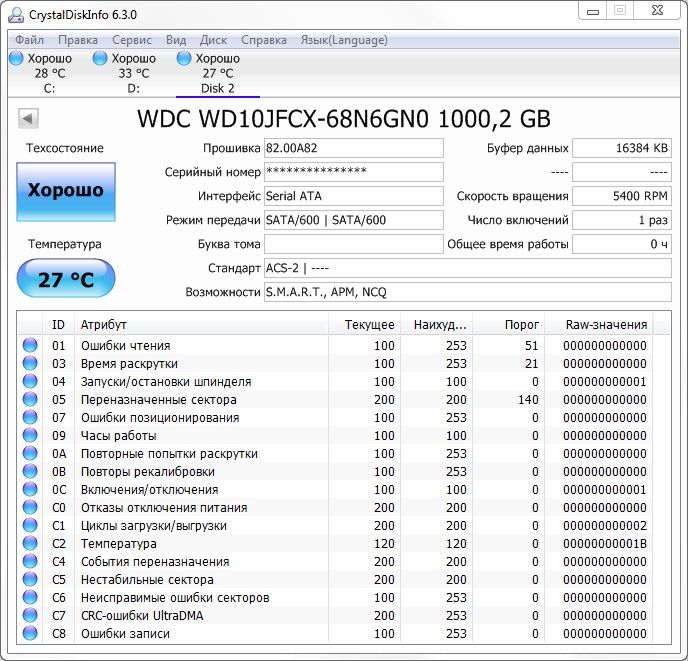This screenshot has height=661, width=688.
Task: Click status orb for C4 События переназначения
Action: [30, 561]
